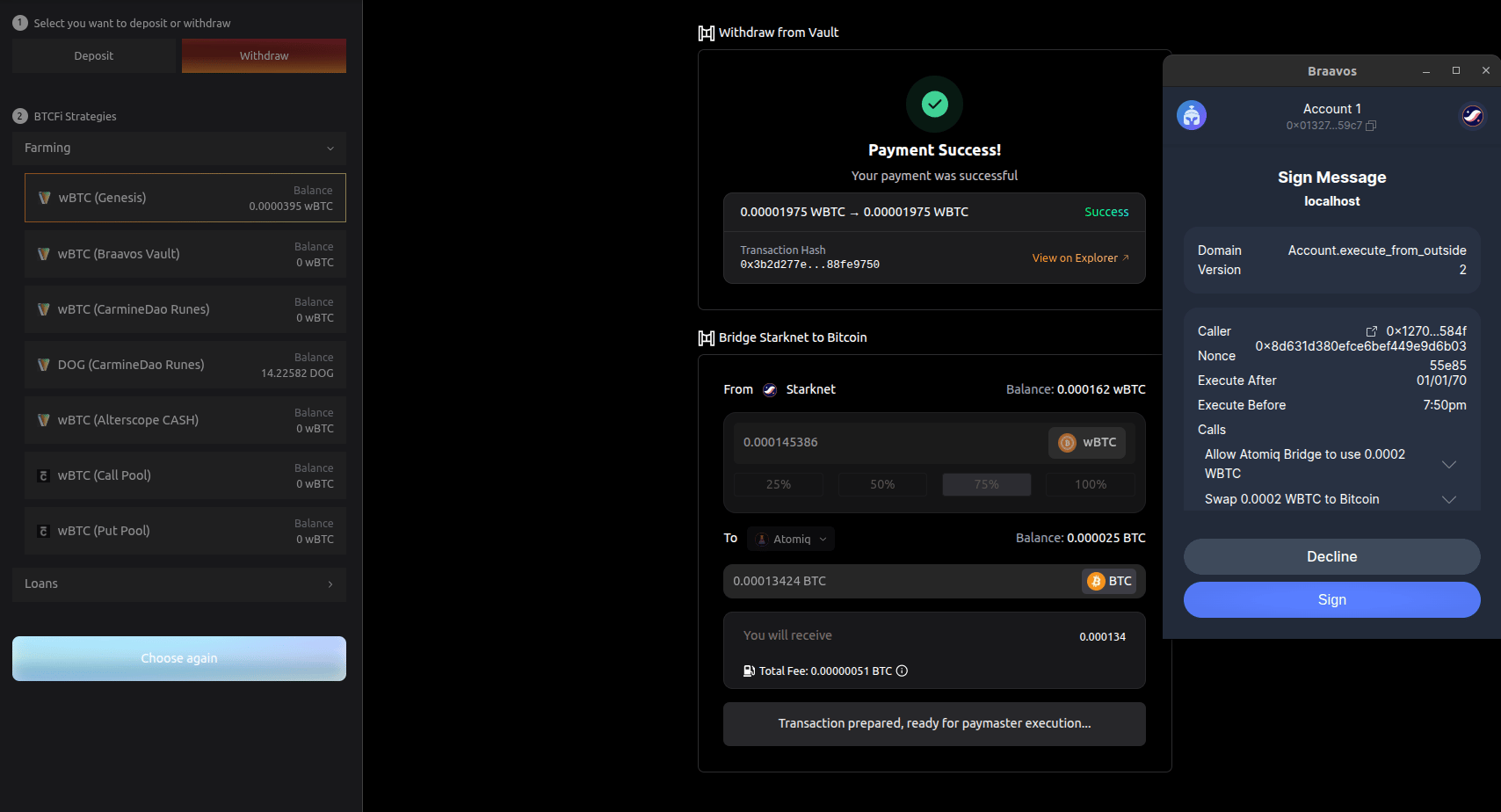Select the wBTC (Put Pool) strategy
This screenshot has width=1501, height=812.
[x=185, y=531]
